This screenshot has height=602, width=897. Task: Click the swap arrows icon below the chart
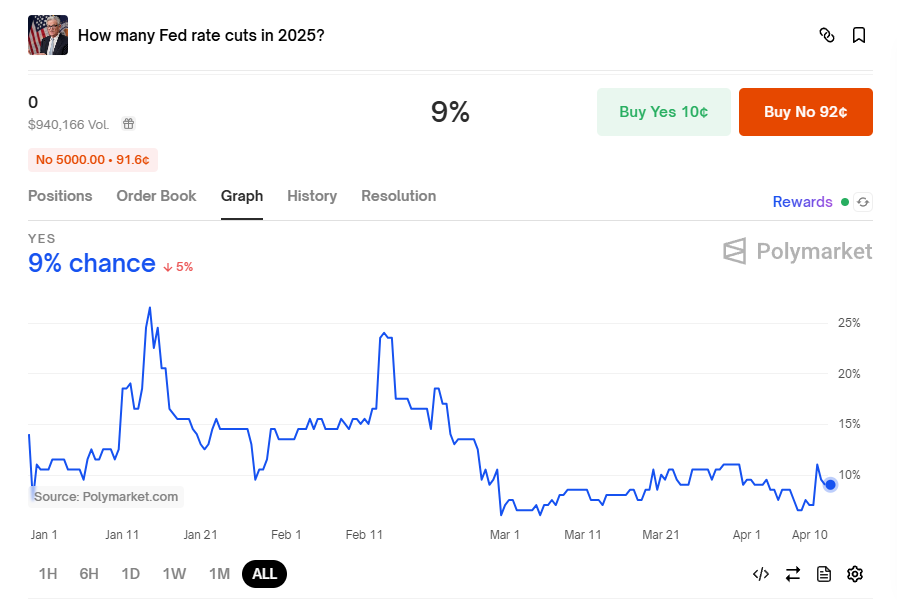[793, 574]
